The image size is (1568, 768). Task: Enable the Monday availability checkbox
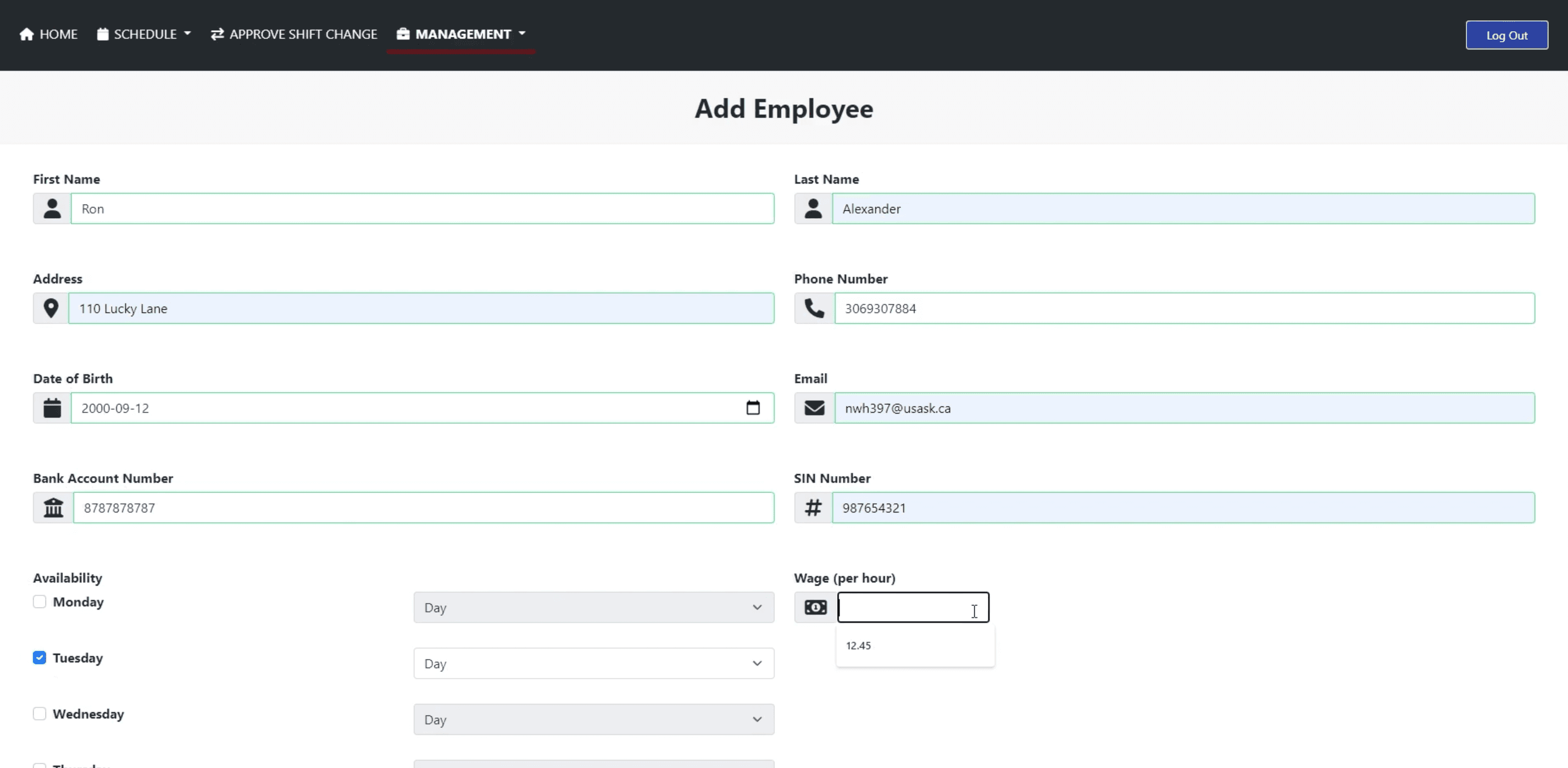[x=39, y=601]
